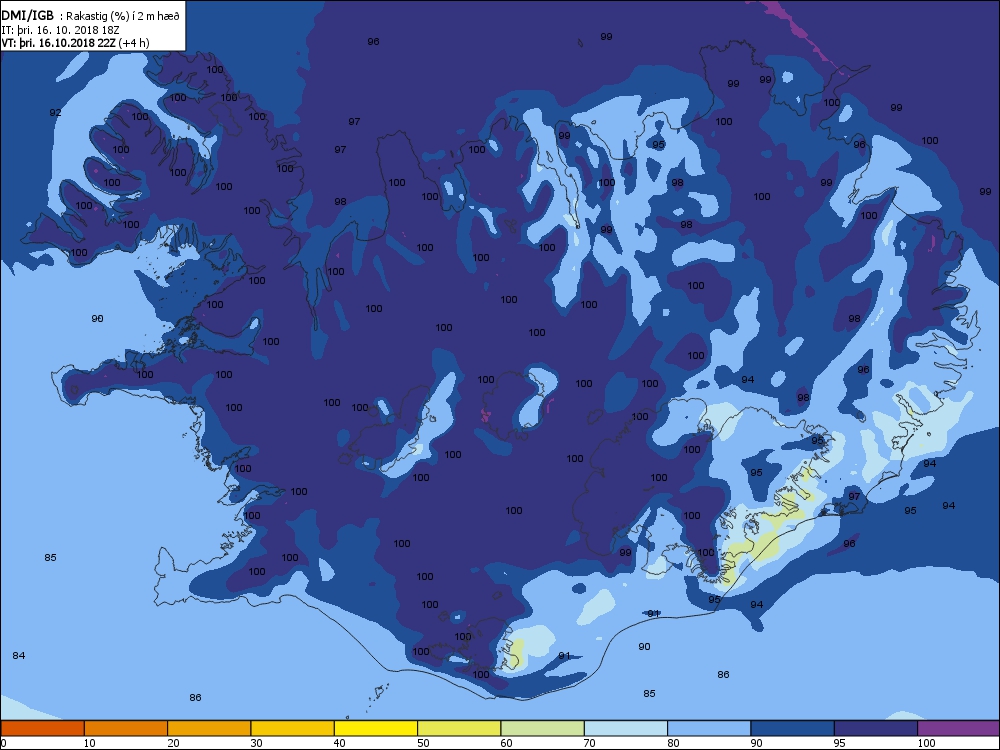Click the purple above-100 legend swatch

click(959, 728)
